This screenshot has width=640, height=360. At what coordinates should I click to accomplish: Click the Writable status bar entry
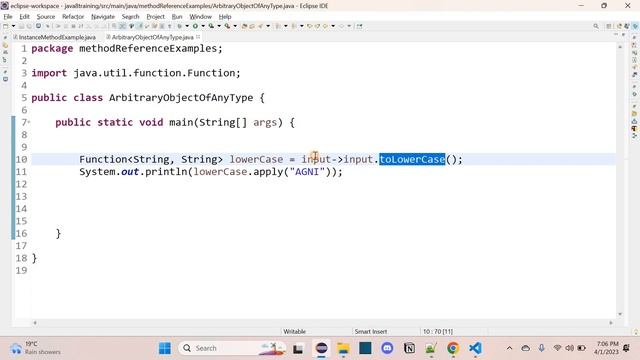[x=295, y=331]
